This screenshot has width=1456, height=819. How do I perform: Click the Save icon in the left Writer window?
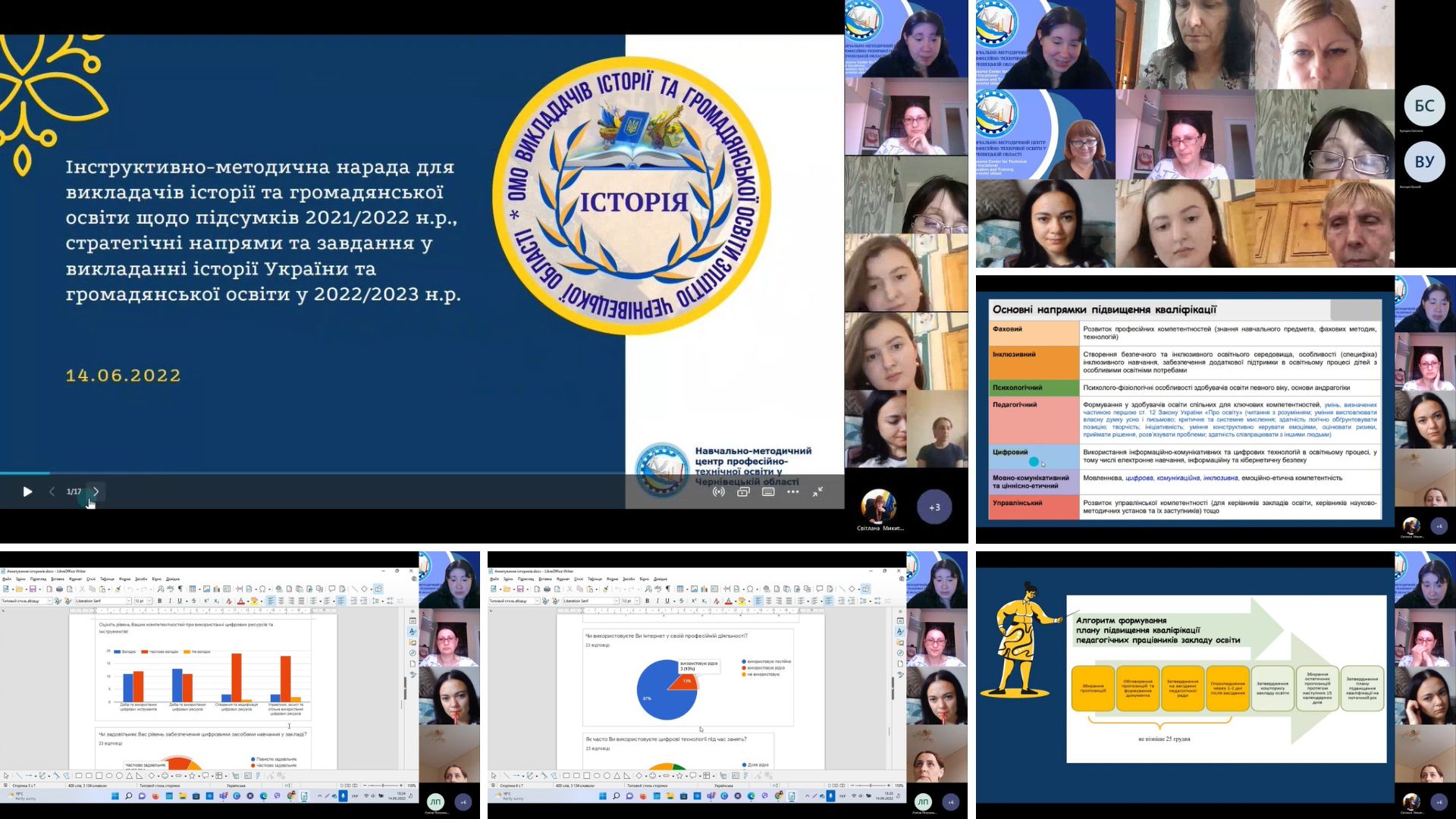point(33,589)
